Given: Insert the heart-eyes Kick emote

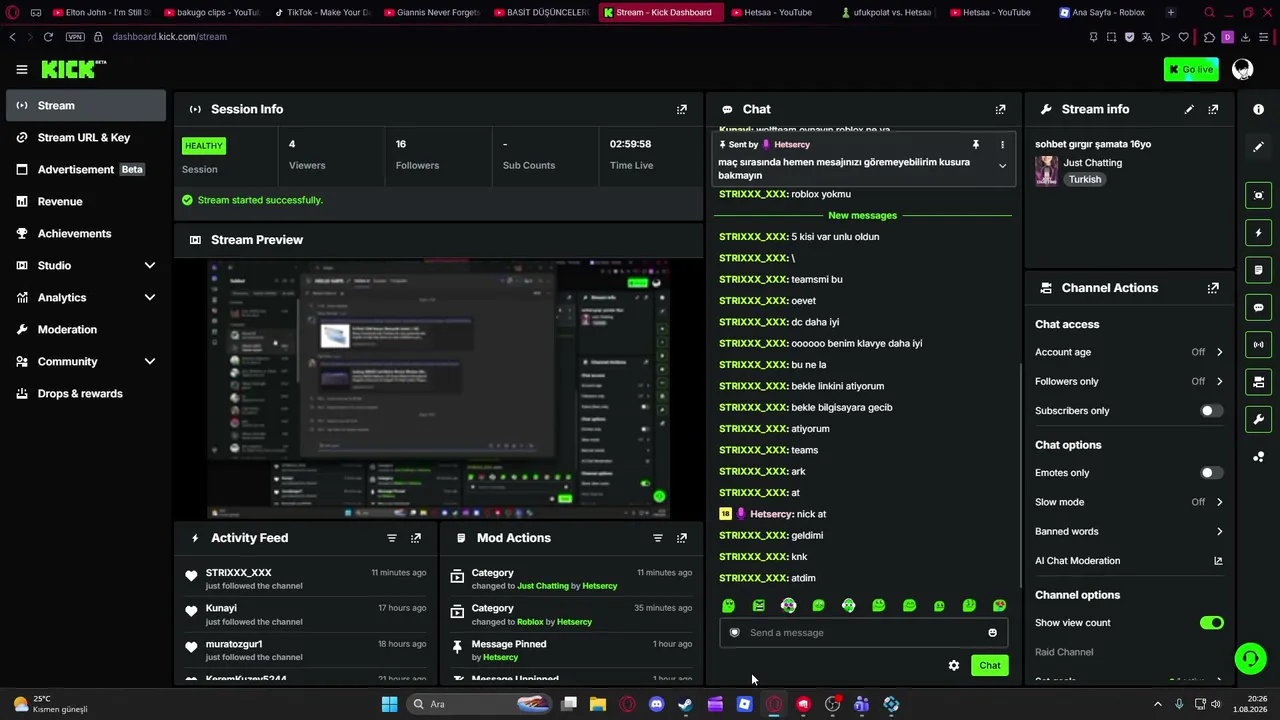Looking at the screenshot, I should click(x=999, y=606).
